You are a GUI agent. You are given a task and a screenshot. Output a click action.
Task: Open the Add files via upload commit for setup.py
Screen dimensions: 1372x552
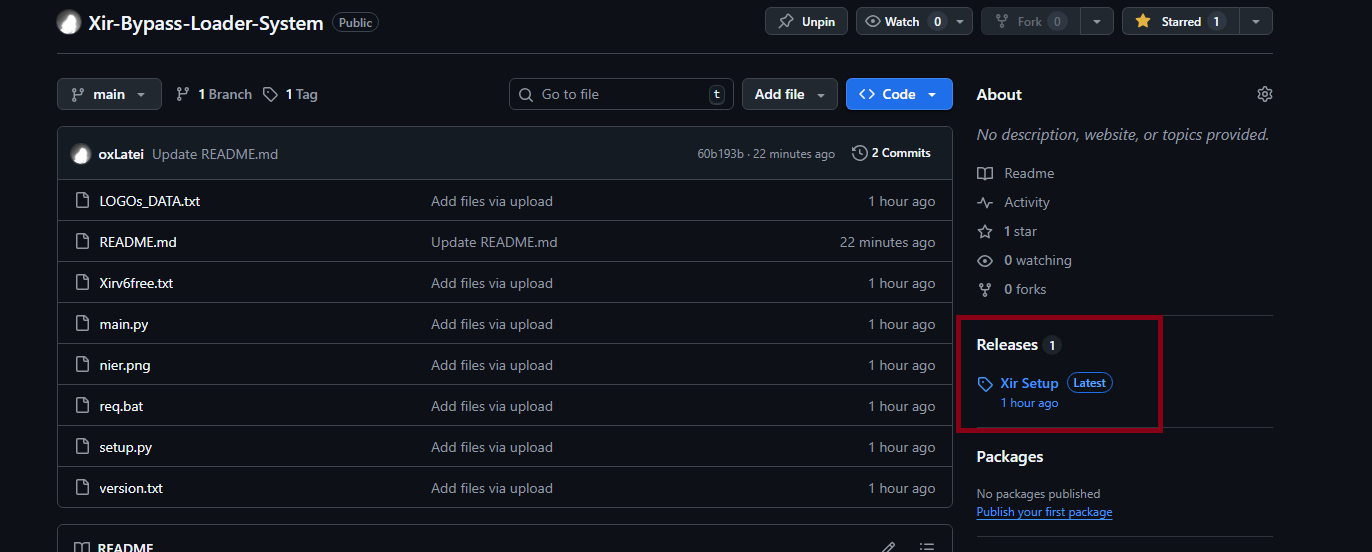(492, 447)
